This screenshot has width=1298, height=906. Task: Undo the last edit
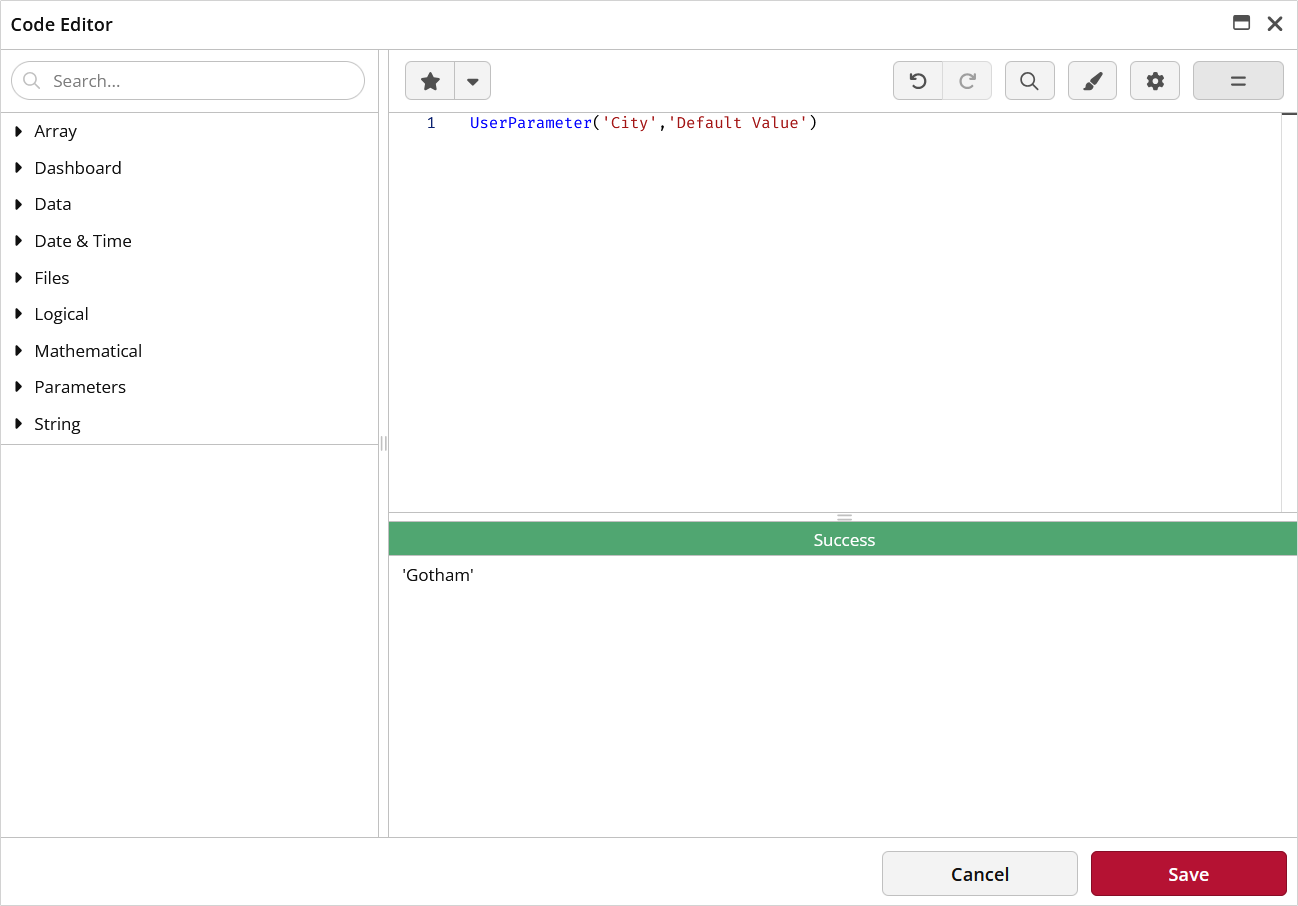(x=918, y=81)
